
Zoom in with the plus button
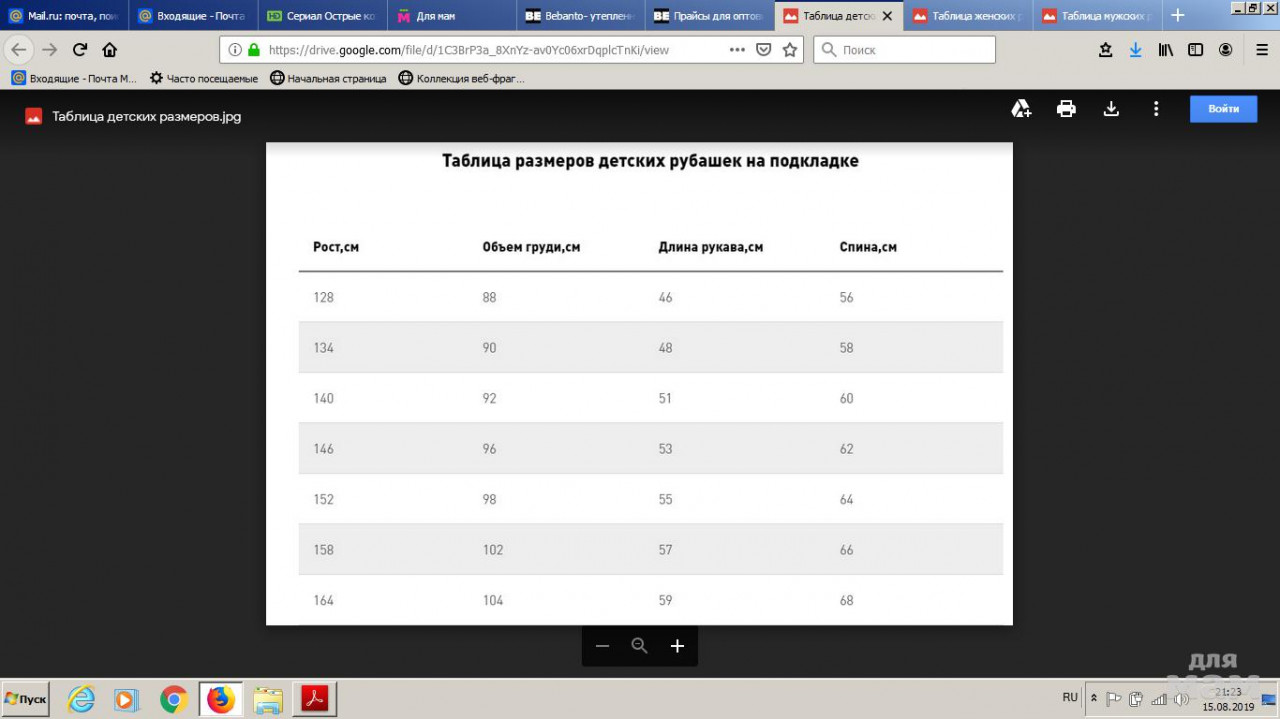(677, 646)
